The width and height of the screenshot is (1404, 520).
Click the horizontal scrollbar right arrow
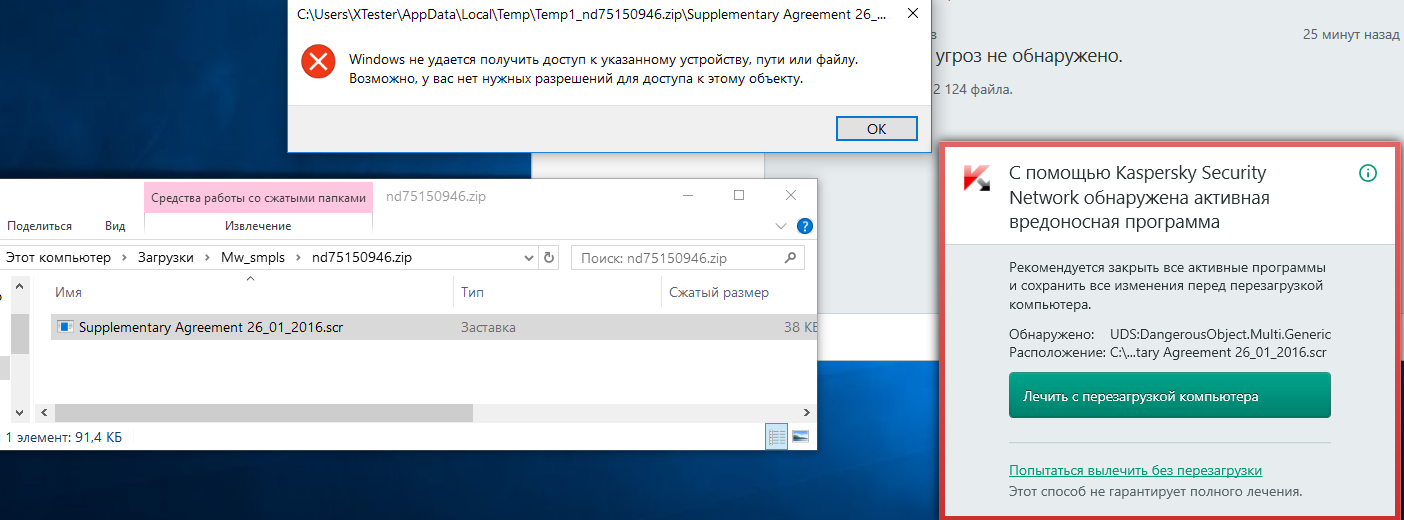pyautogui.click(x=807, y=412)
